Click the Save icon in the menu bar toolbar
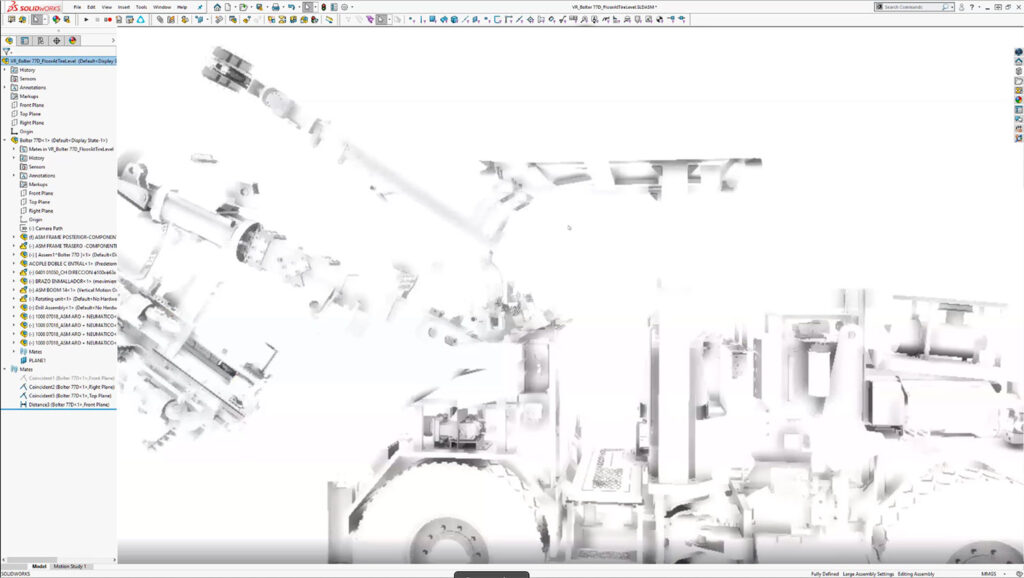The image size is (1024, 578). (259, 7)
